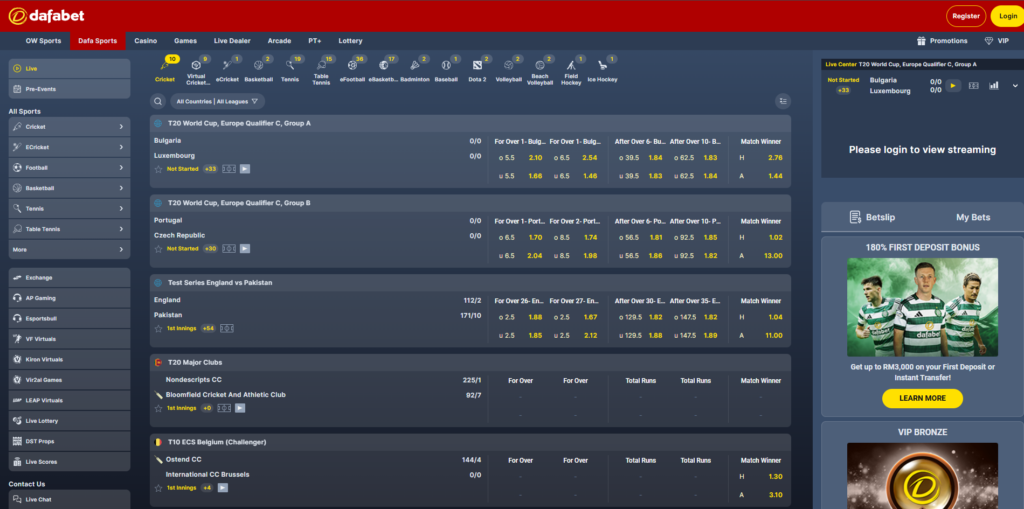This screenshot has height=509, width=1024.
Task: Favorite the Portugal vs Czech Republic star
Action: [x=158, y=248]
